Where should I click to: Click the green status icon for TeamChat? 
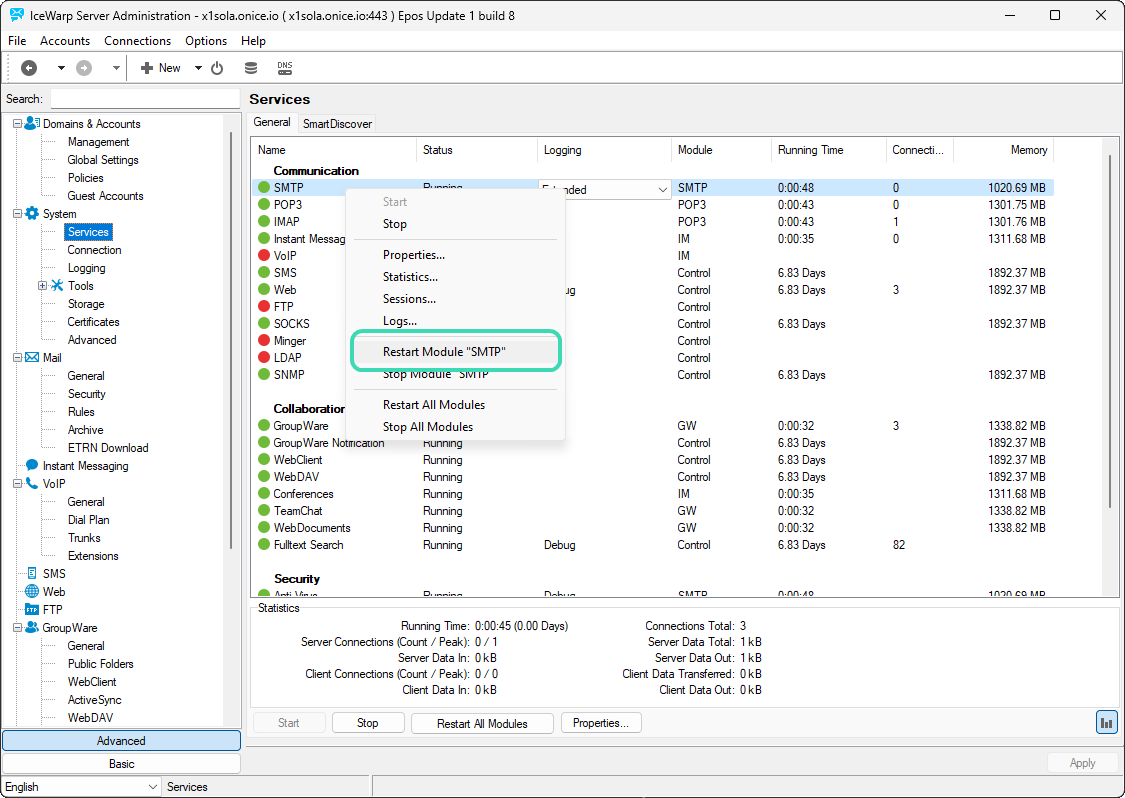pyautogui.click(x=264, y=511)
